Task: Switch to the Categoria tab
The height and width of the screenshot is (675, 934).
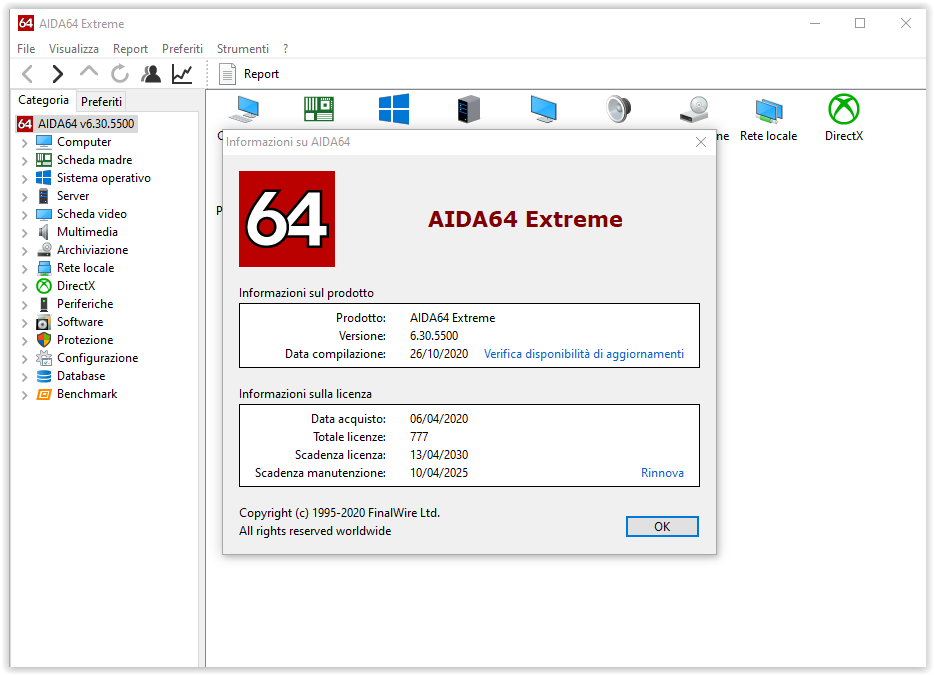Action: point(43,100)
